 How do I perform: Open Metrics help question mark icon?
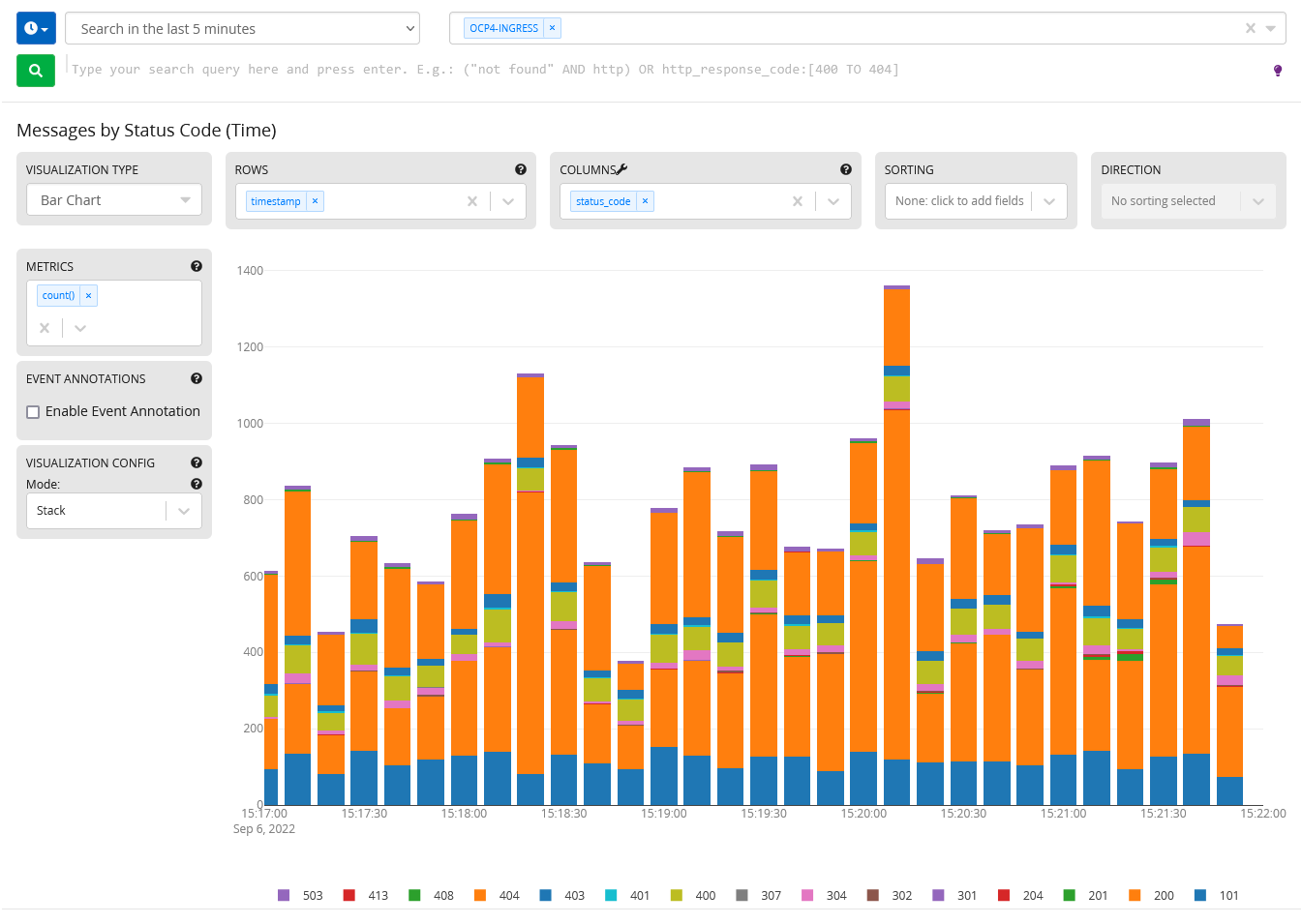point(197,266)
